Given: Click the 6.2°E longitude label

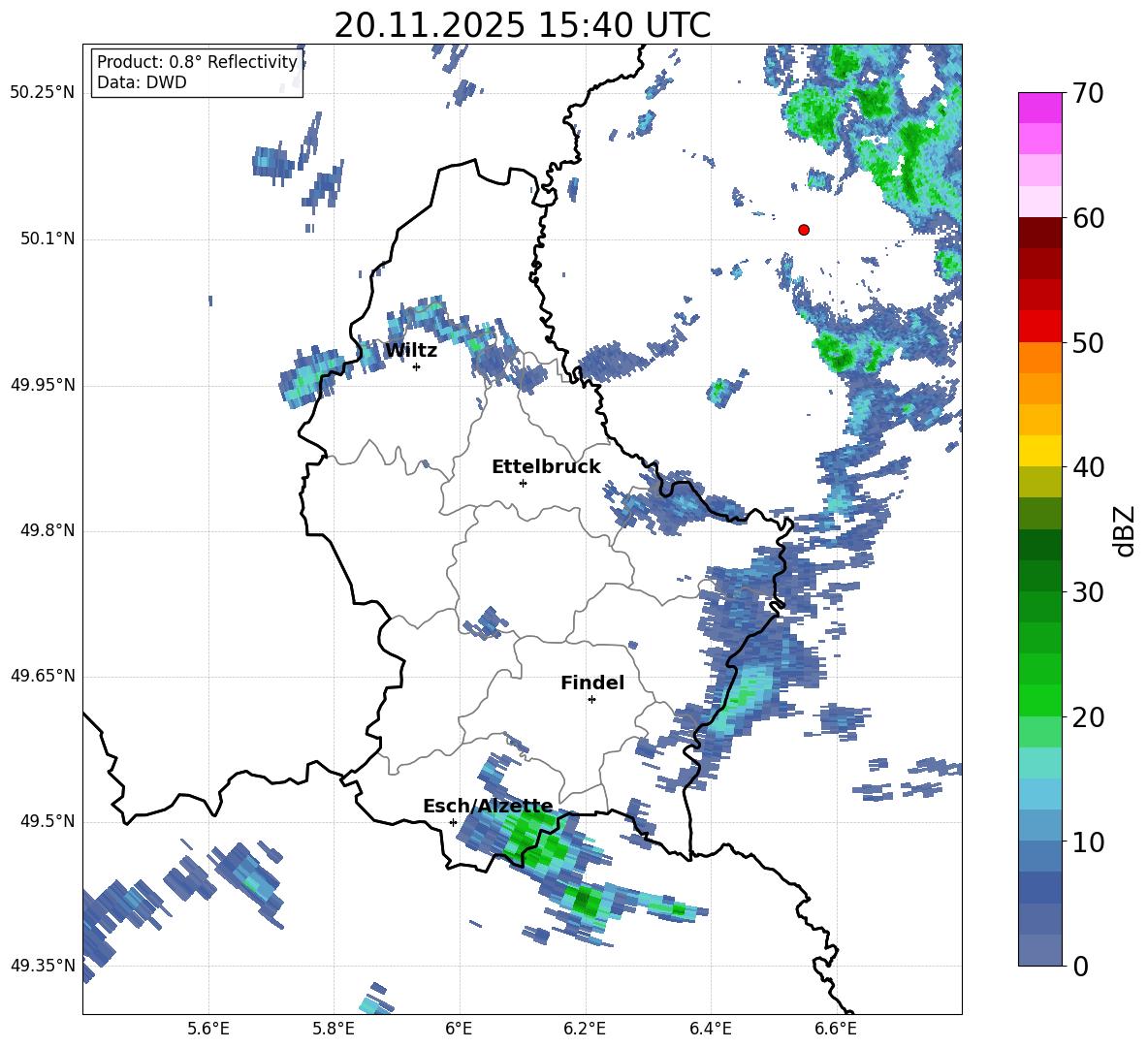Looking at the screenshot, I should pos(585,1029).
